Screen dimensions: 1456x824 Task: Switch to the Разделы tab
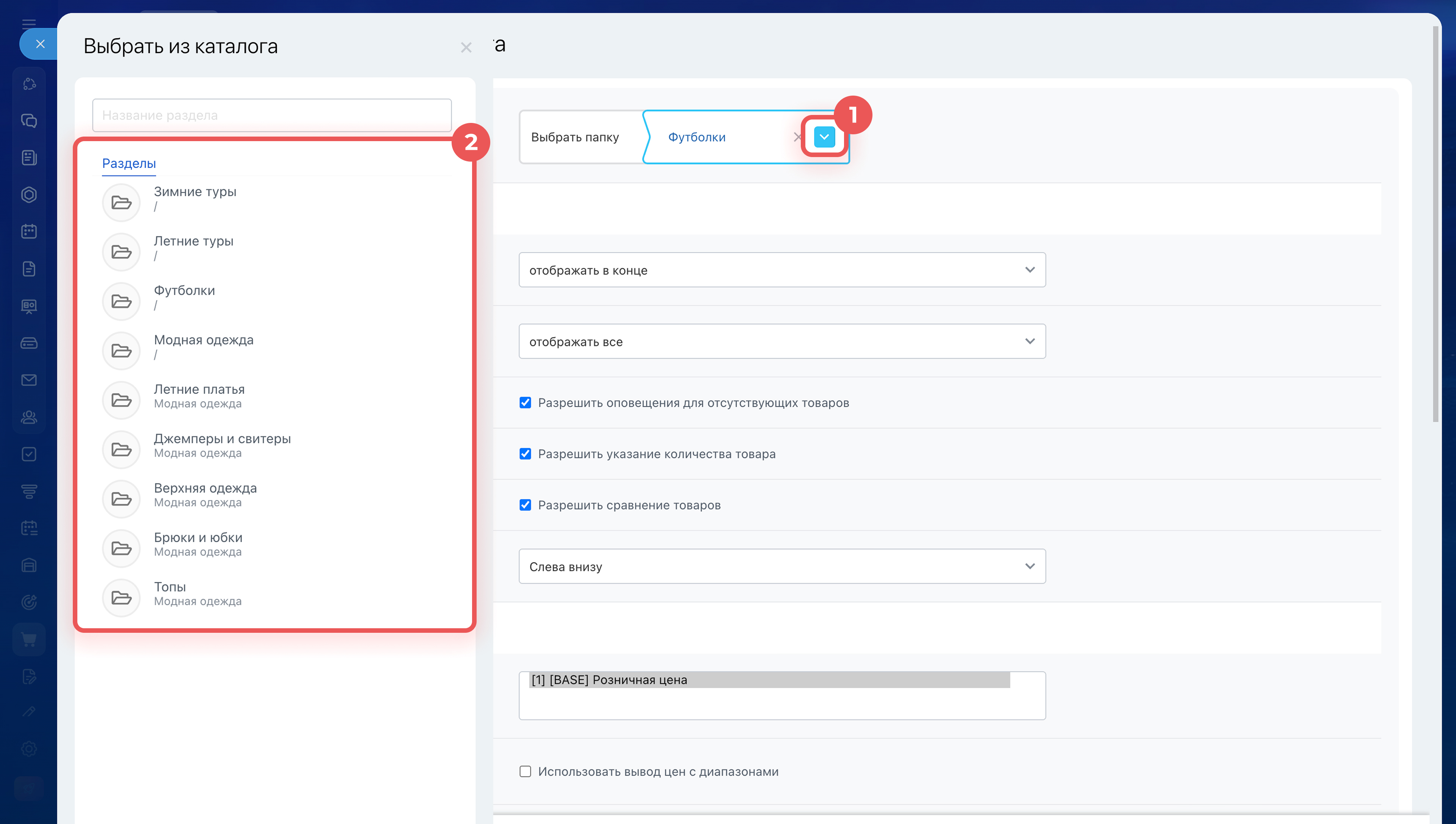coord(129,164)
